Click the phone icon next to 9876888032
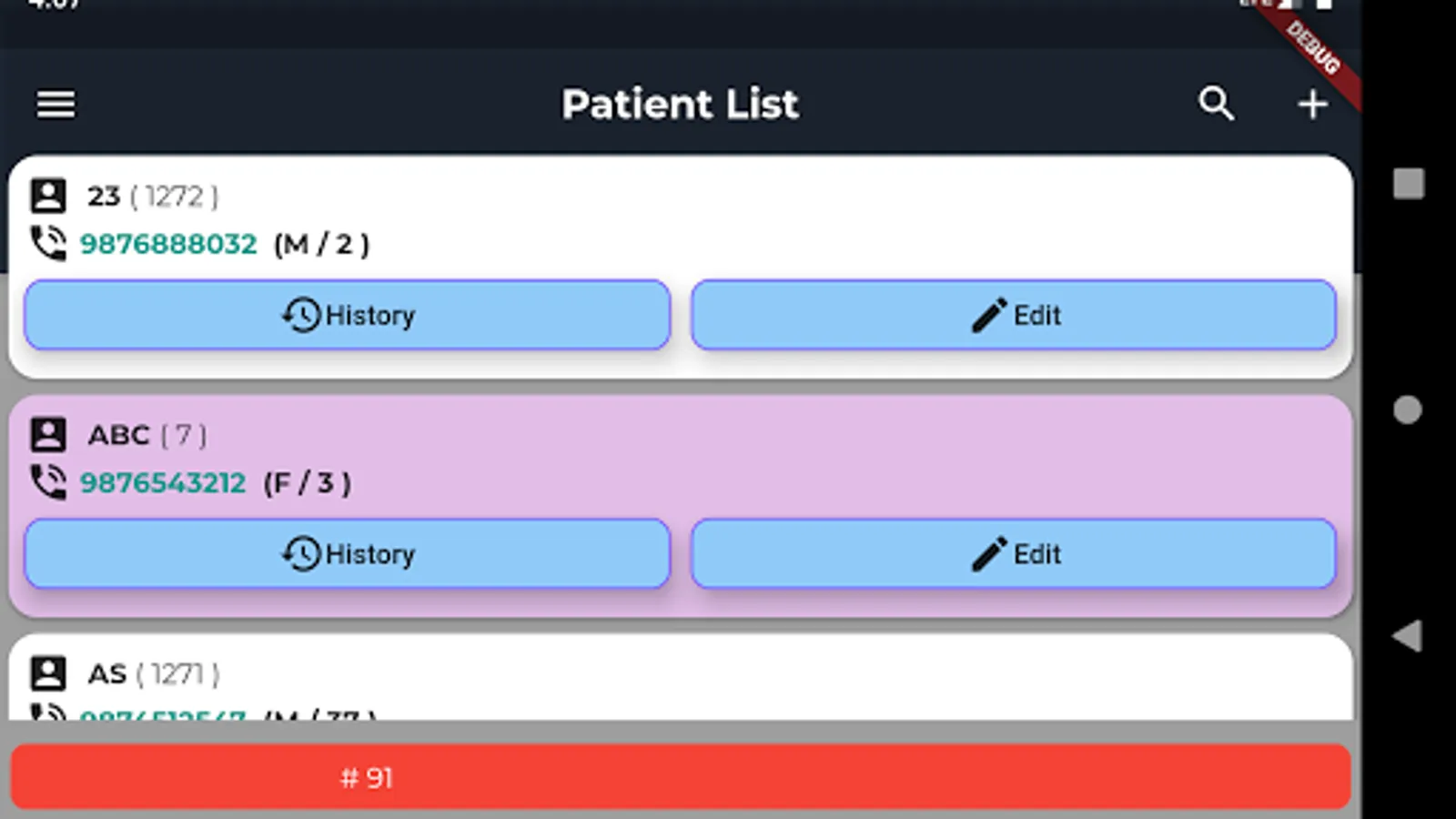 pyautogui.click(x=48, y=244)
